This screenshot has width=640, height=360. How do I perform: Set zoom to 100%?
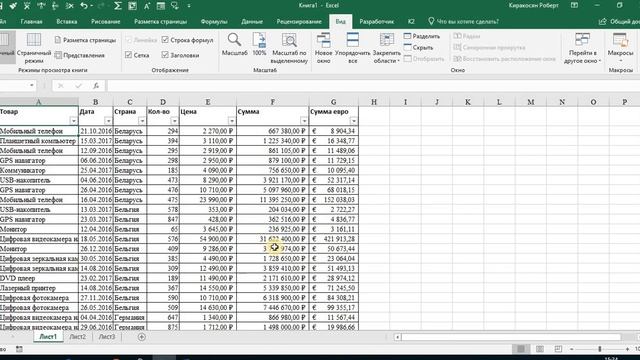click(259, 44)
